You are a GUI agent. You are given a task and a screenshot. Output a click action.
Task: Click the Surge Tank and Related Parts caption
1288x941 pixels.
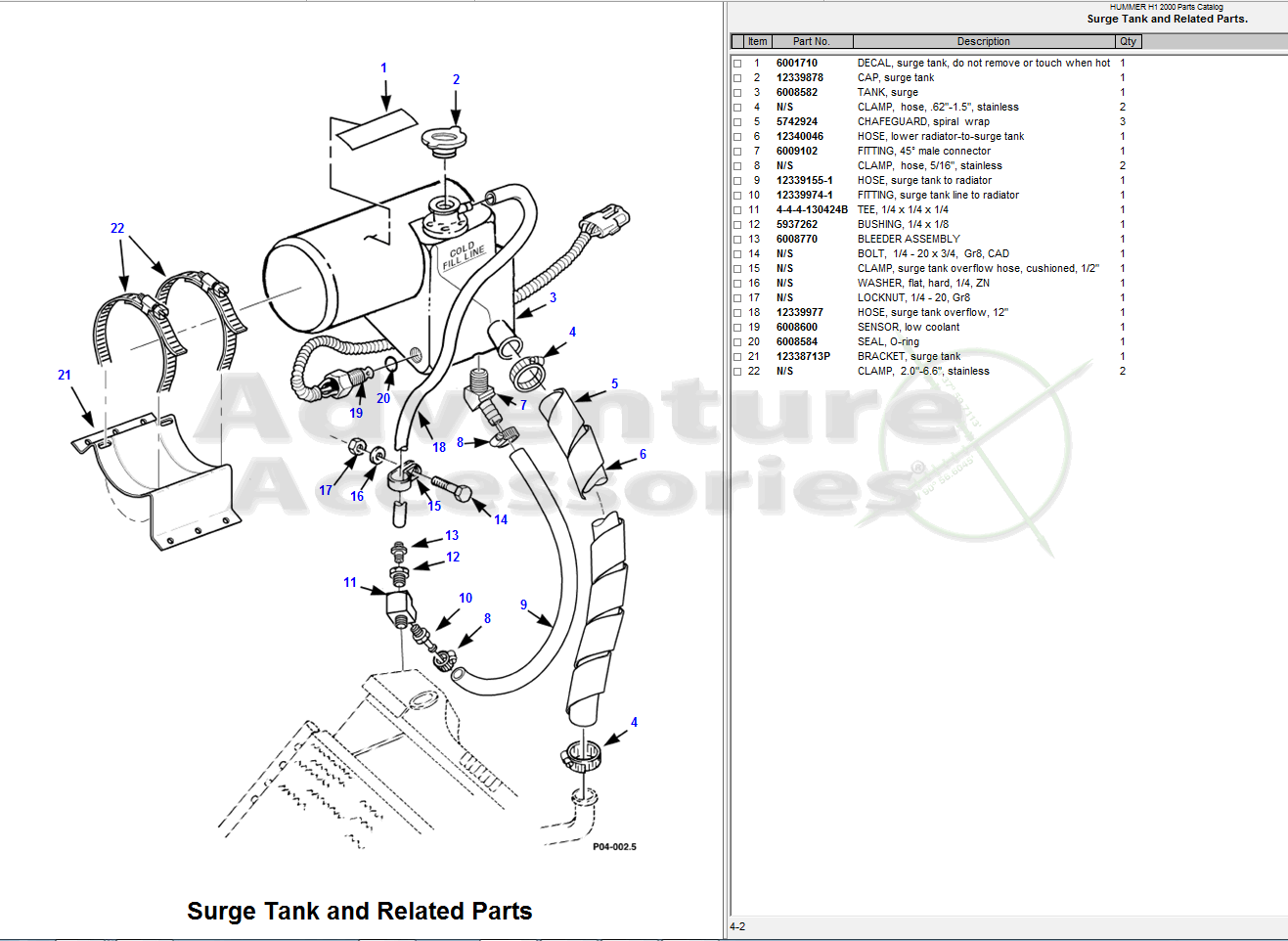359,912
